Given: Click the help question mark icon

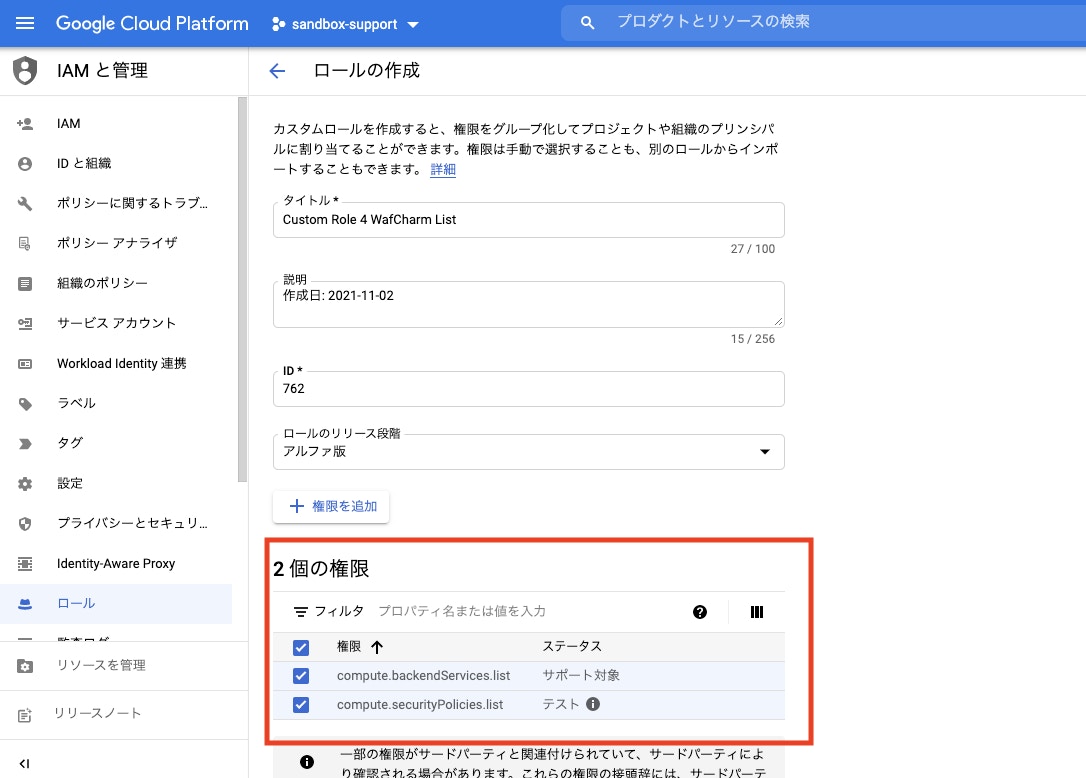Looking at the screenshot, I should [x=700, y=612].
